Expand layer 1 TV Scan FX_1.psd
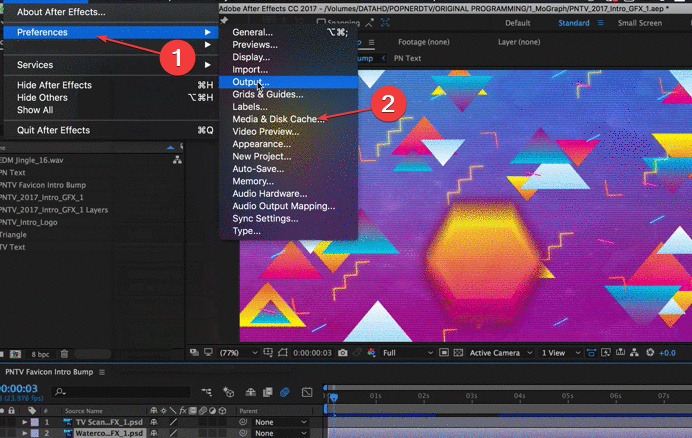This screenshot has height=438, width=692. point(25,423)
